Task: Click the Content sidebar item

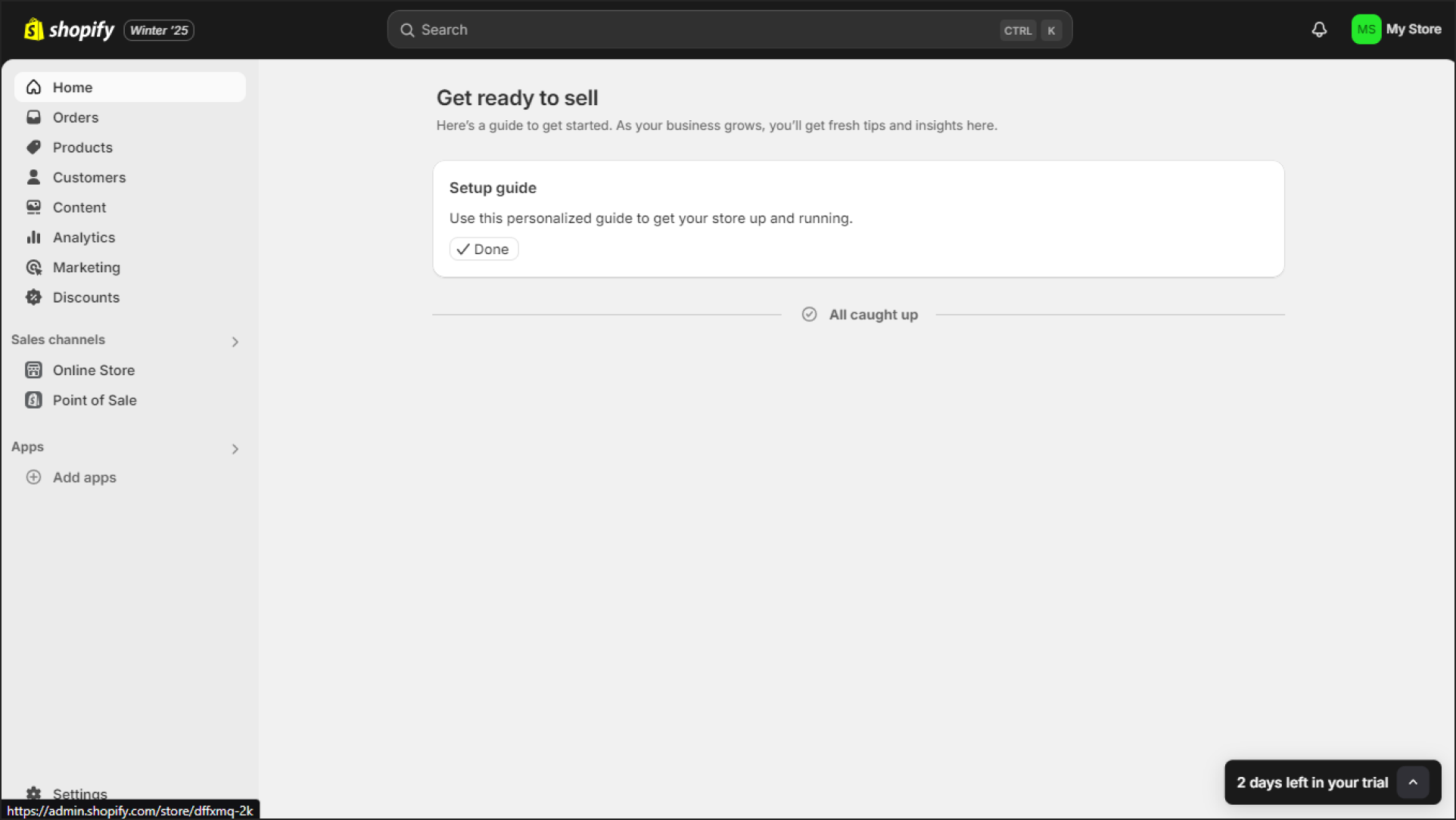Action: 79,207
